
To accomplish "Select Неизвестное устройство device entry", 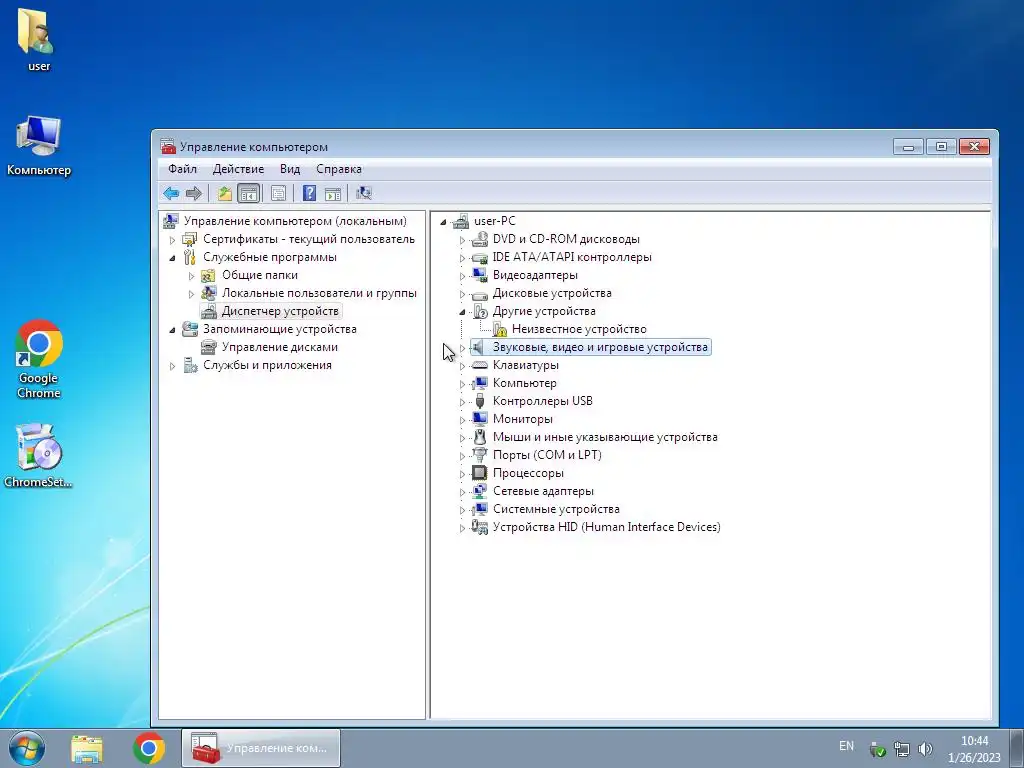I will (579, 329).
